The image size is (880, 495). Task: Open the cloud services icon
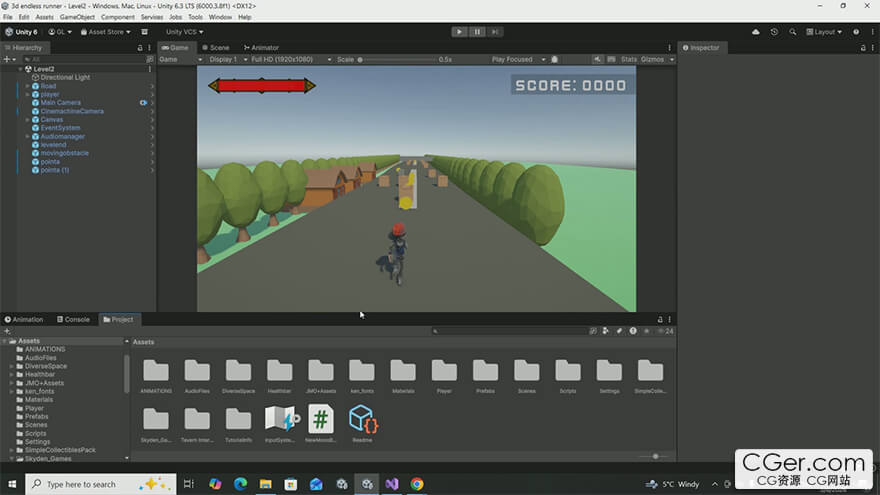[755, 31]
